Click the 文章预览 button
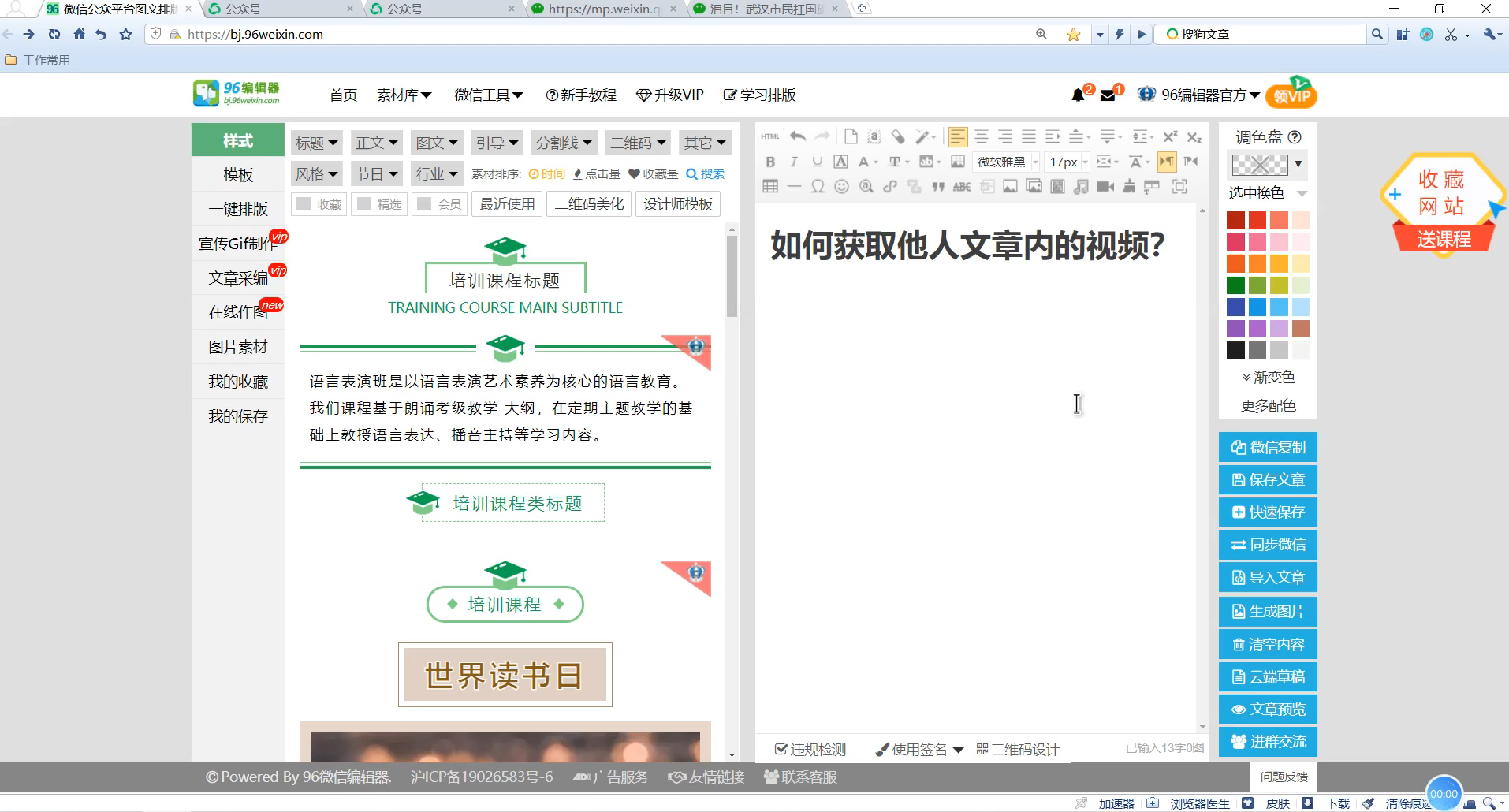The image size is (1509, 812). pyautogui.click(x=1268, y=709)
